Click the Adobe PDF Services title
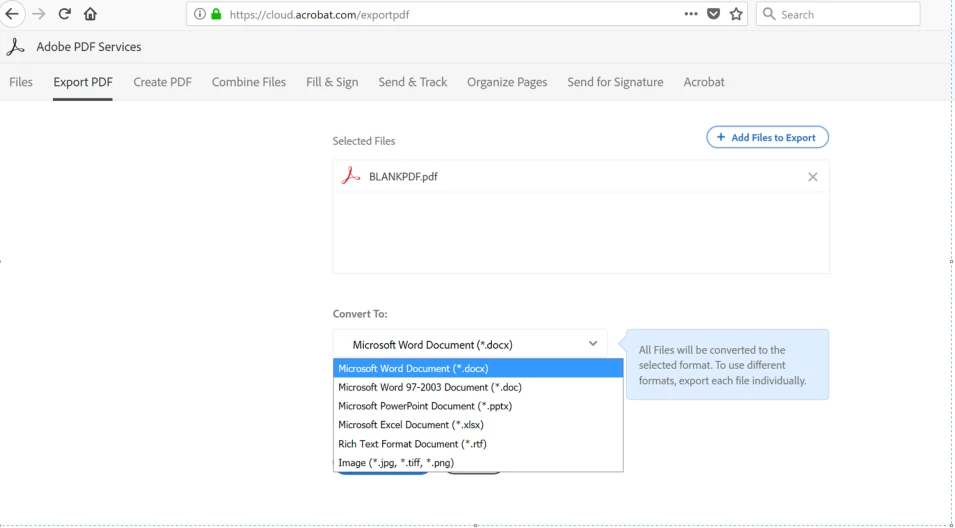 [89, 47]
